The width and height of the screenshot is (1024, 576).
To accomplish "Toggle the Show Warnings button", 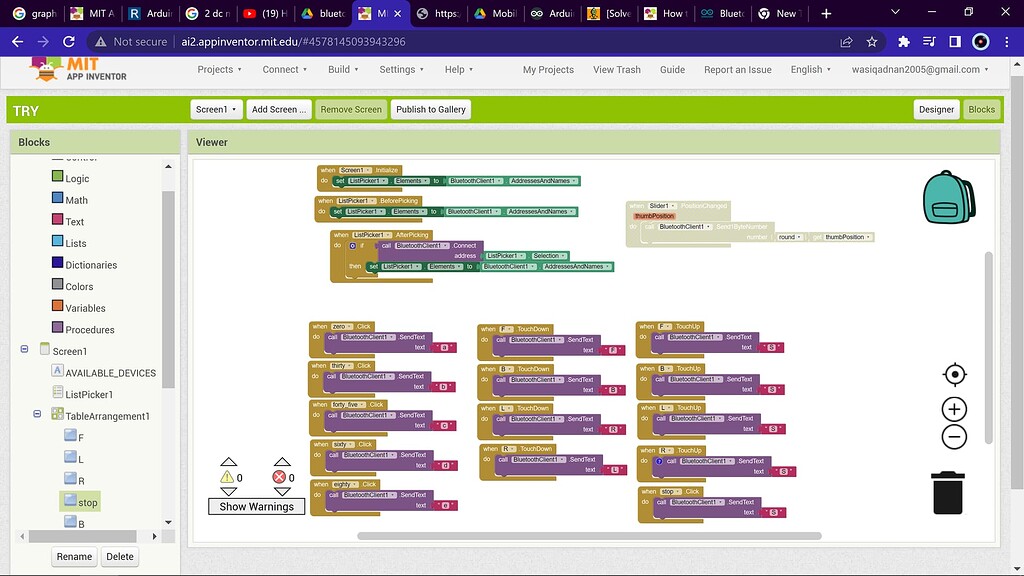I will tap(256, 506).
